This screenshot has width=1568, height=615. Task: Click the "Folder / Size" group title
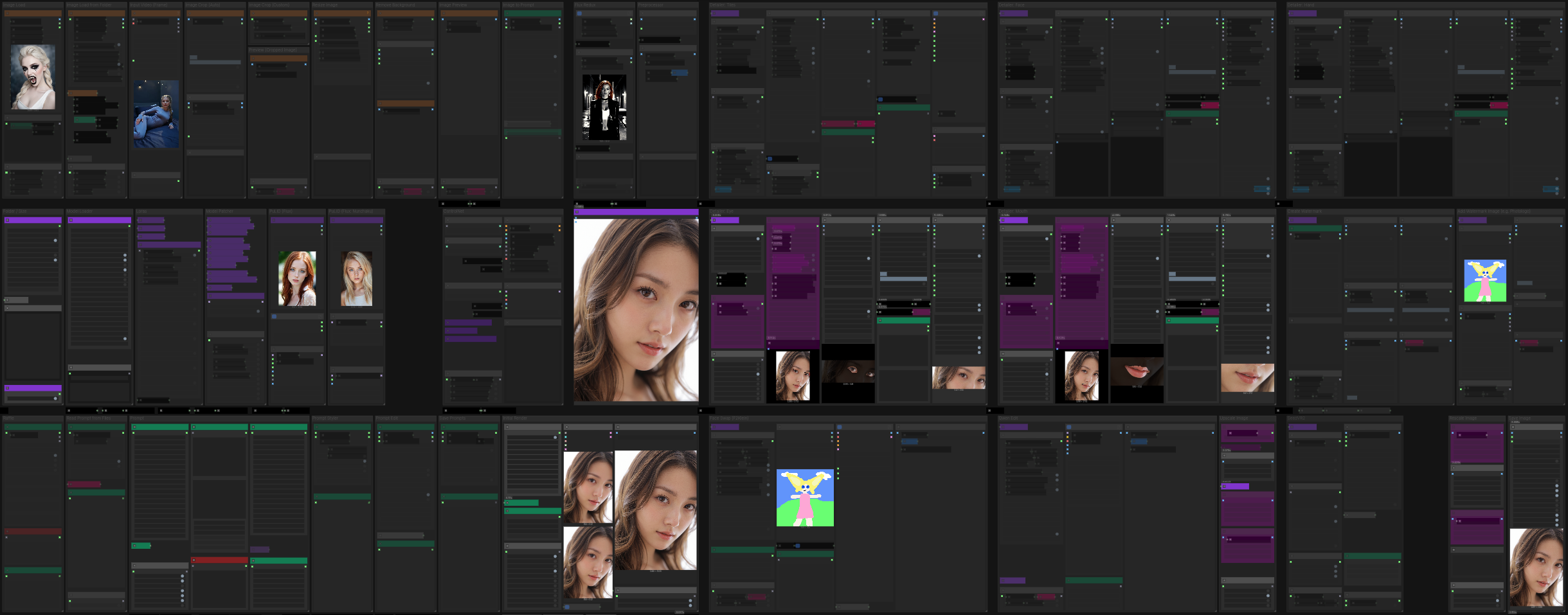click(x=15, y=211)
